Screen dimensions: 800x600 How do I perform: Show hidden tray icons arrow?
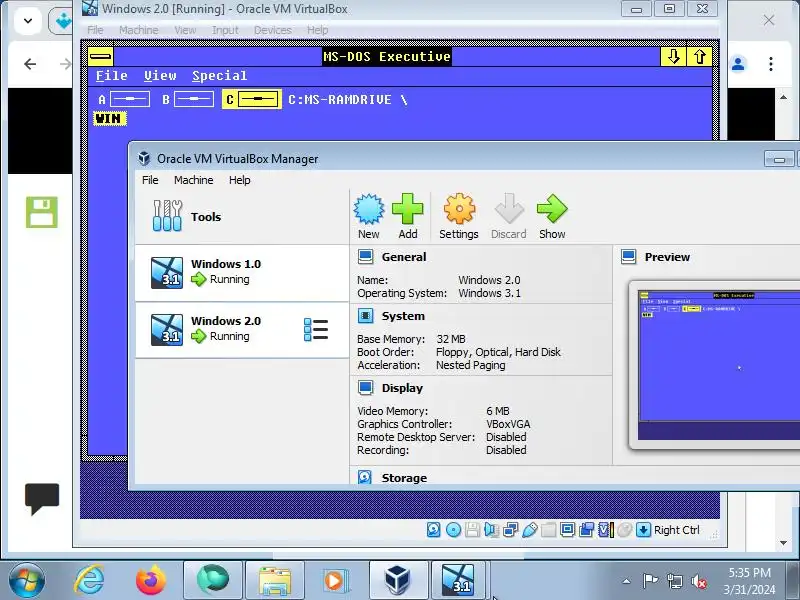(x=627, y=581)
